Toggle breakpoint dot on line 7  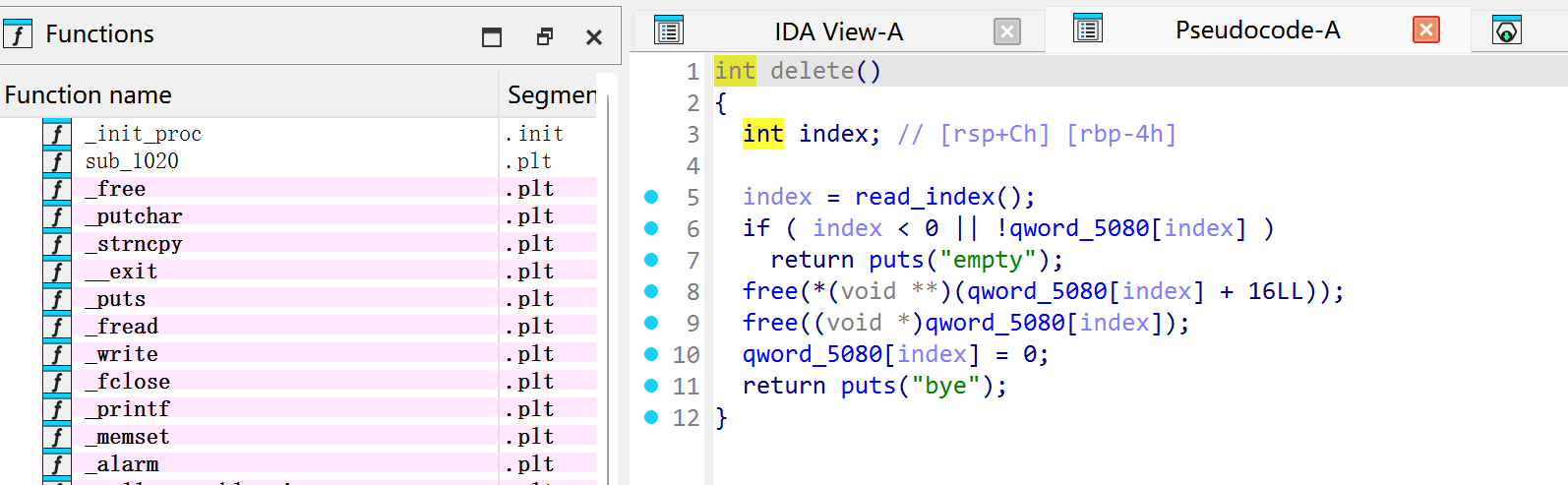click(651, 260)
